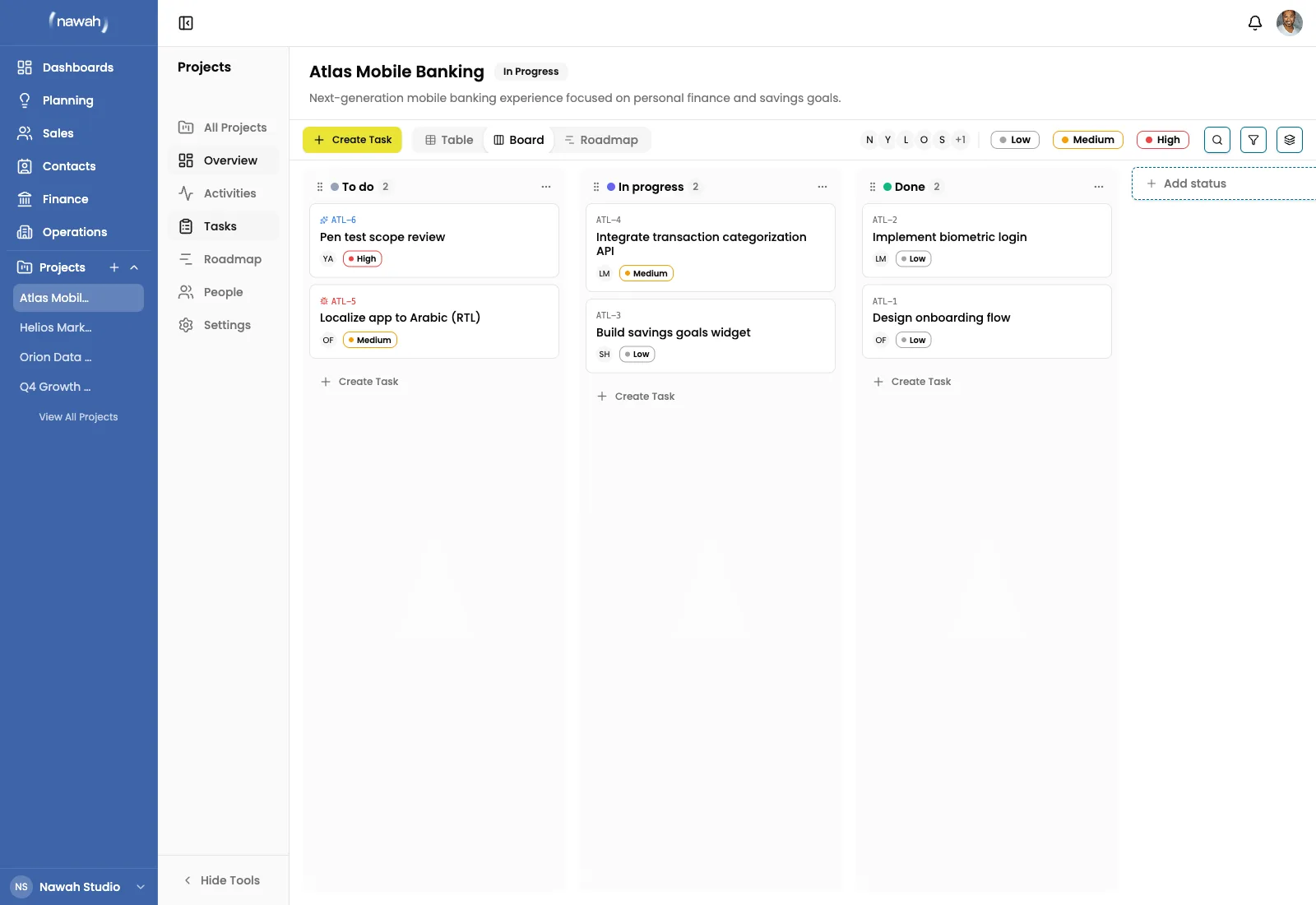The image size is (1316, 905).
Task: Switch to the Table view tab
Action: [x=447, y=140]
